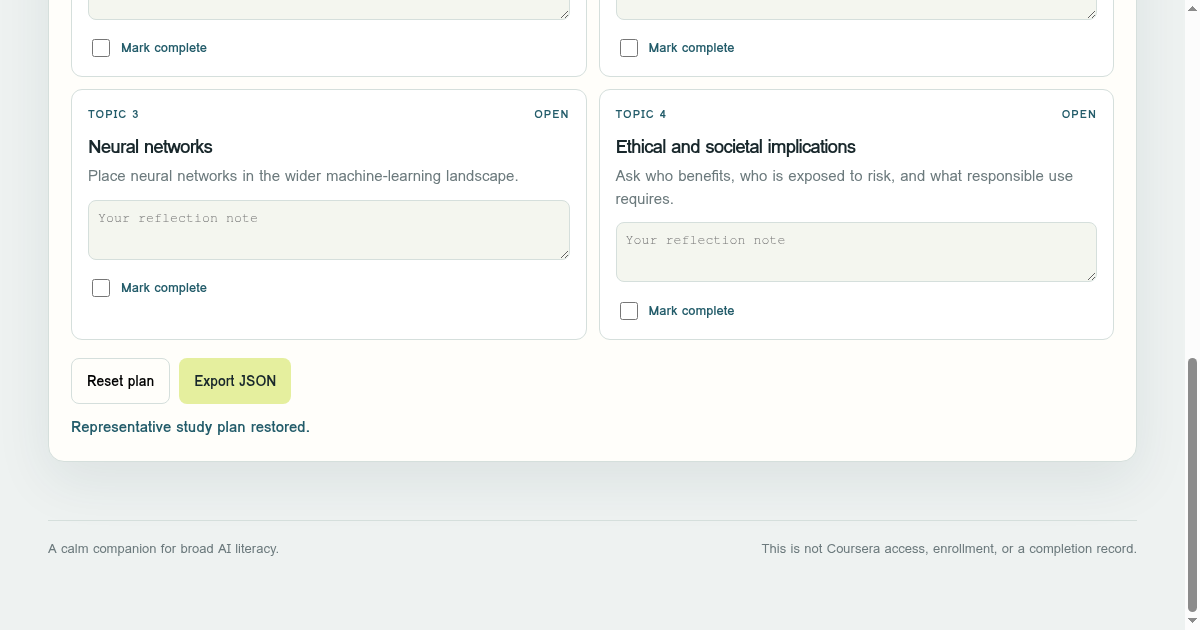Check Mark complete in card above Ethical implications
Screen dimensions: 1200x630
(629, 48)
